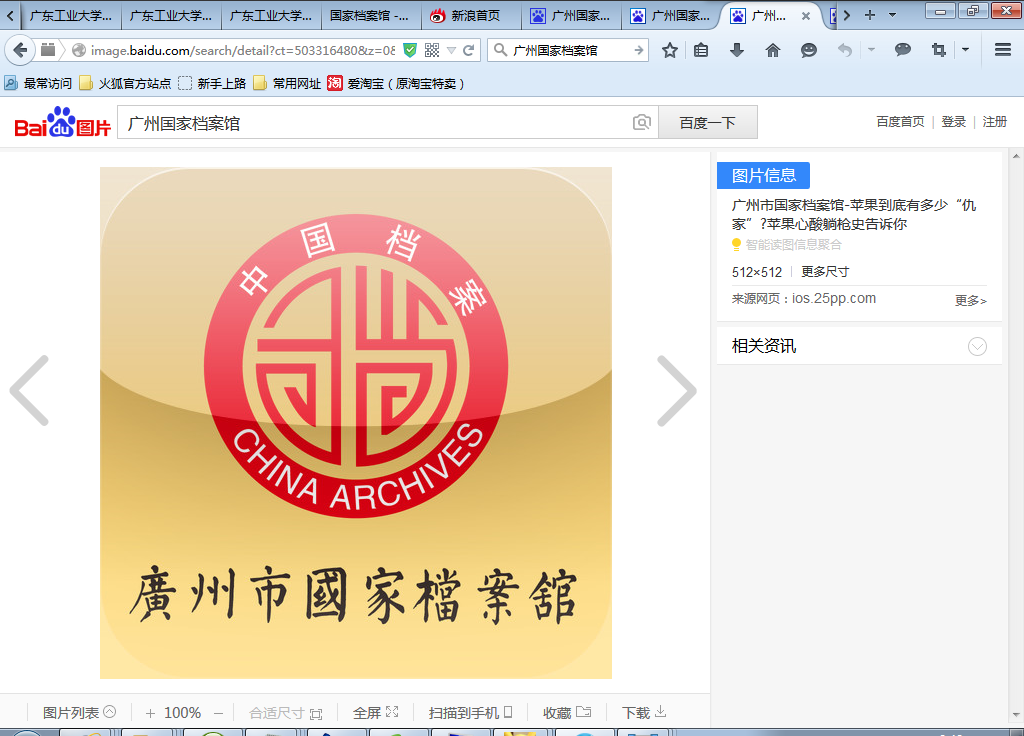Screen dimensions: 1024x736
Task: Click the camera image-search icon
Action: 642,123
